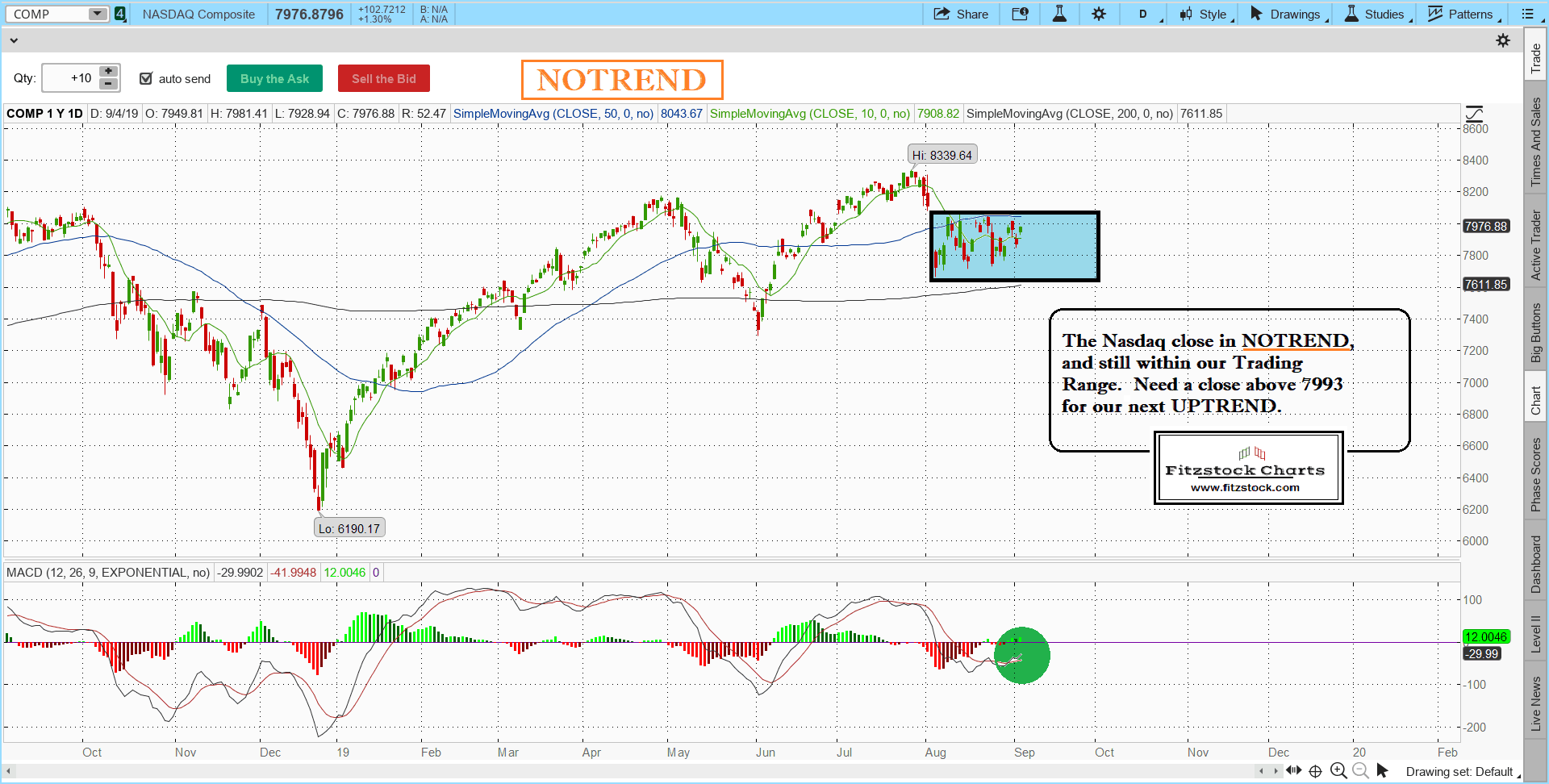Click the Share icon in toolbar
This screenshot has width=1549, height=784.
tap(960, 14)
